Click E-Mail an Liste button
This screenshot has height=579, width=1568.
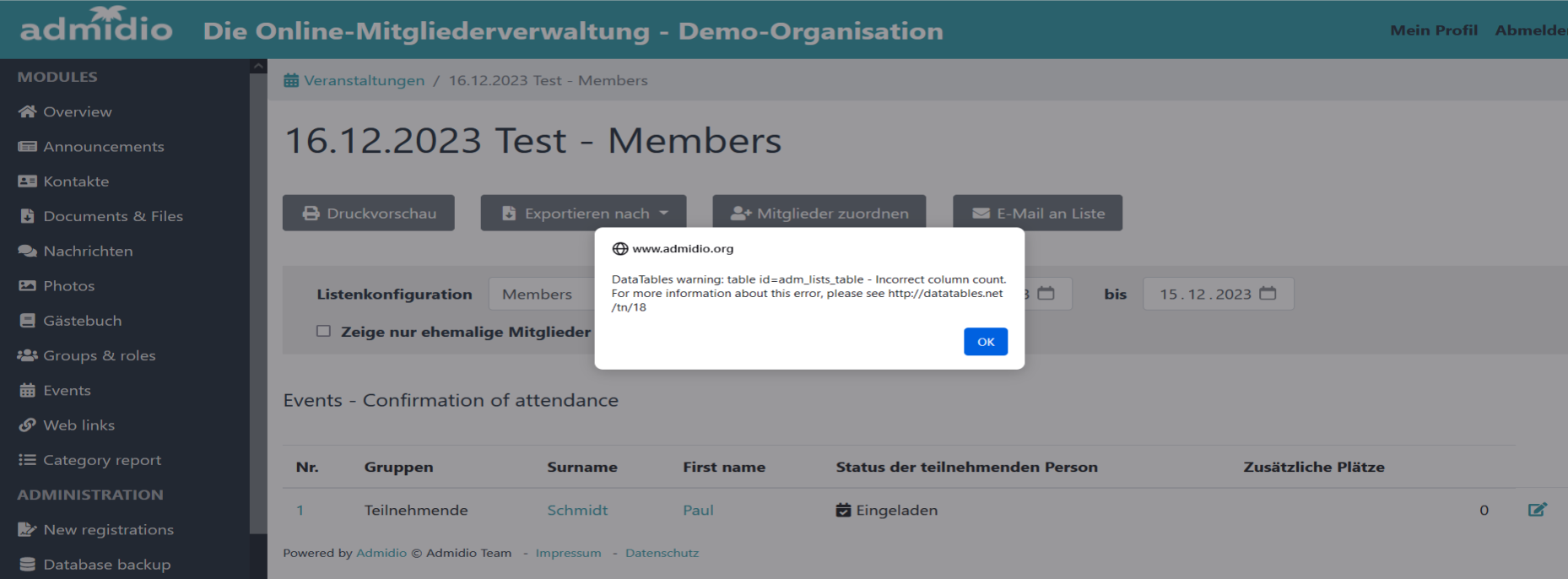[x=1037, y=214]
